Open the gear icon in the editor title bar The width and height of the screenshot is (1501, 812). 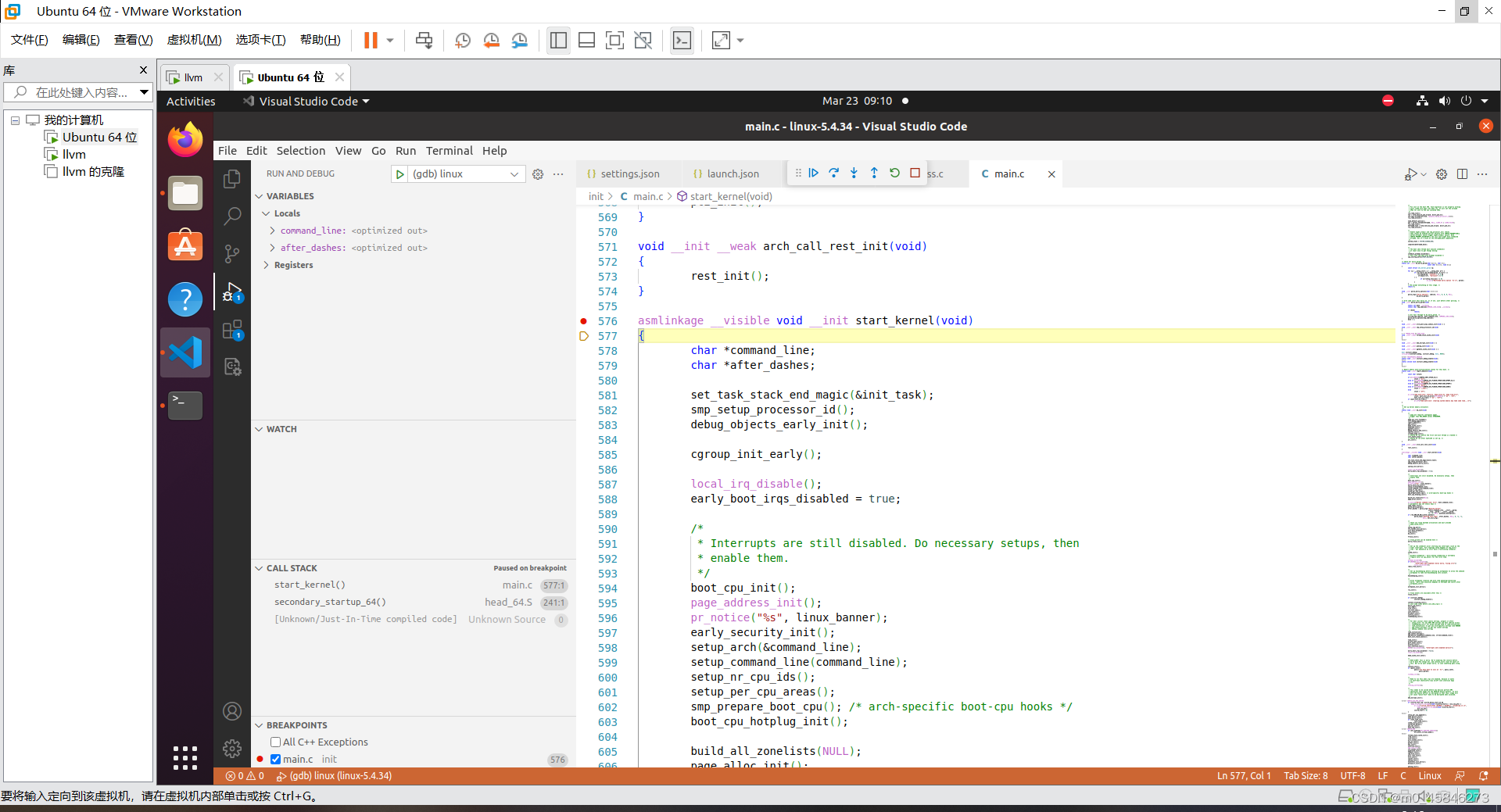click(1442, 174)
